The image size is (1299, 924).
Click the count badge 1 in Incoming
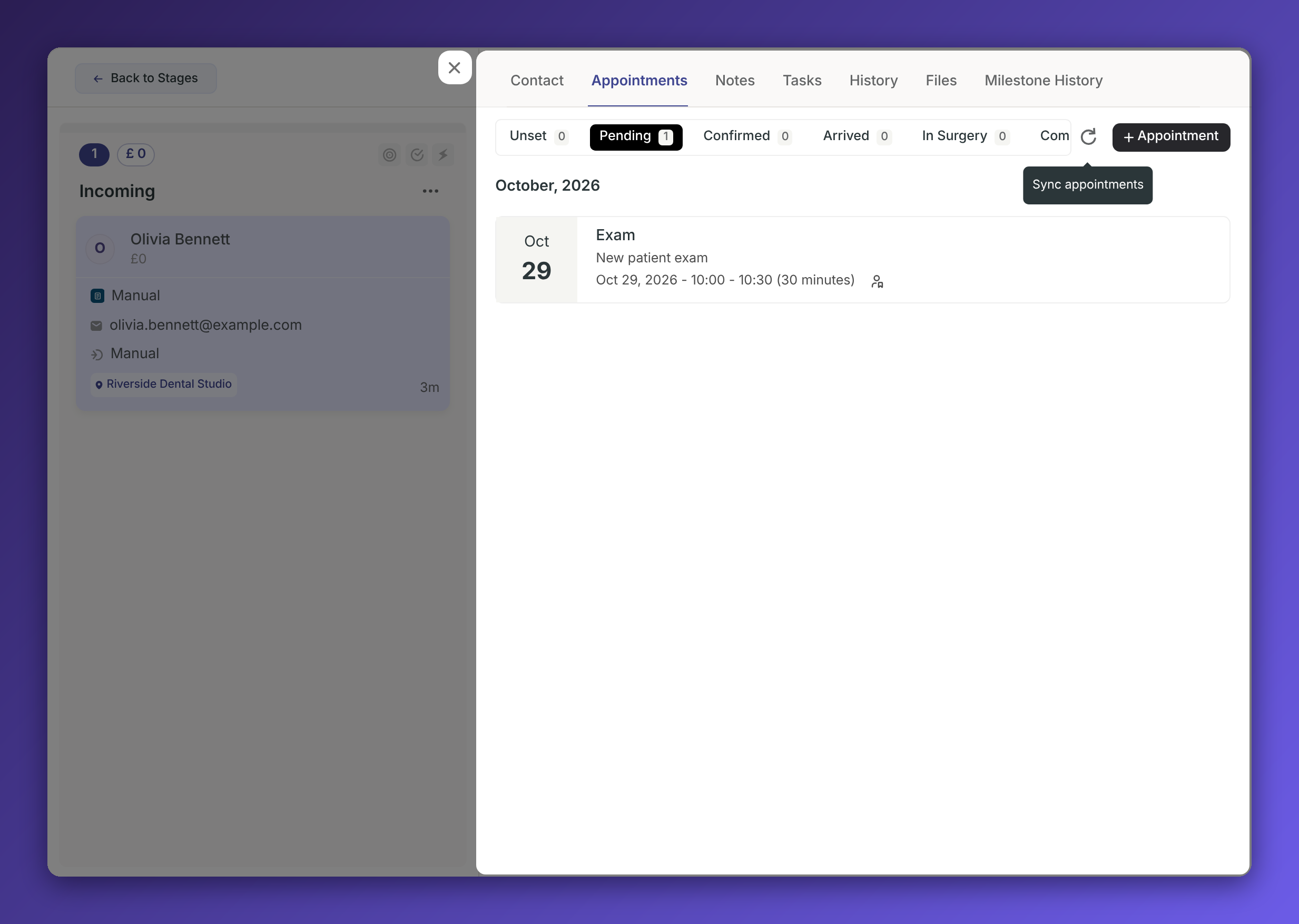coord(94,155)
